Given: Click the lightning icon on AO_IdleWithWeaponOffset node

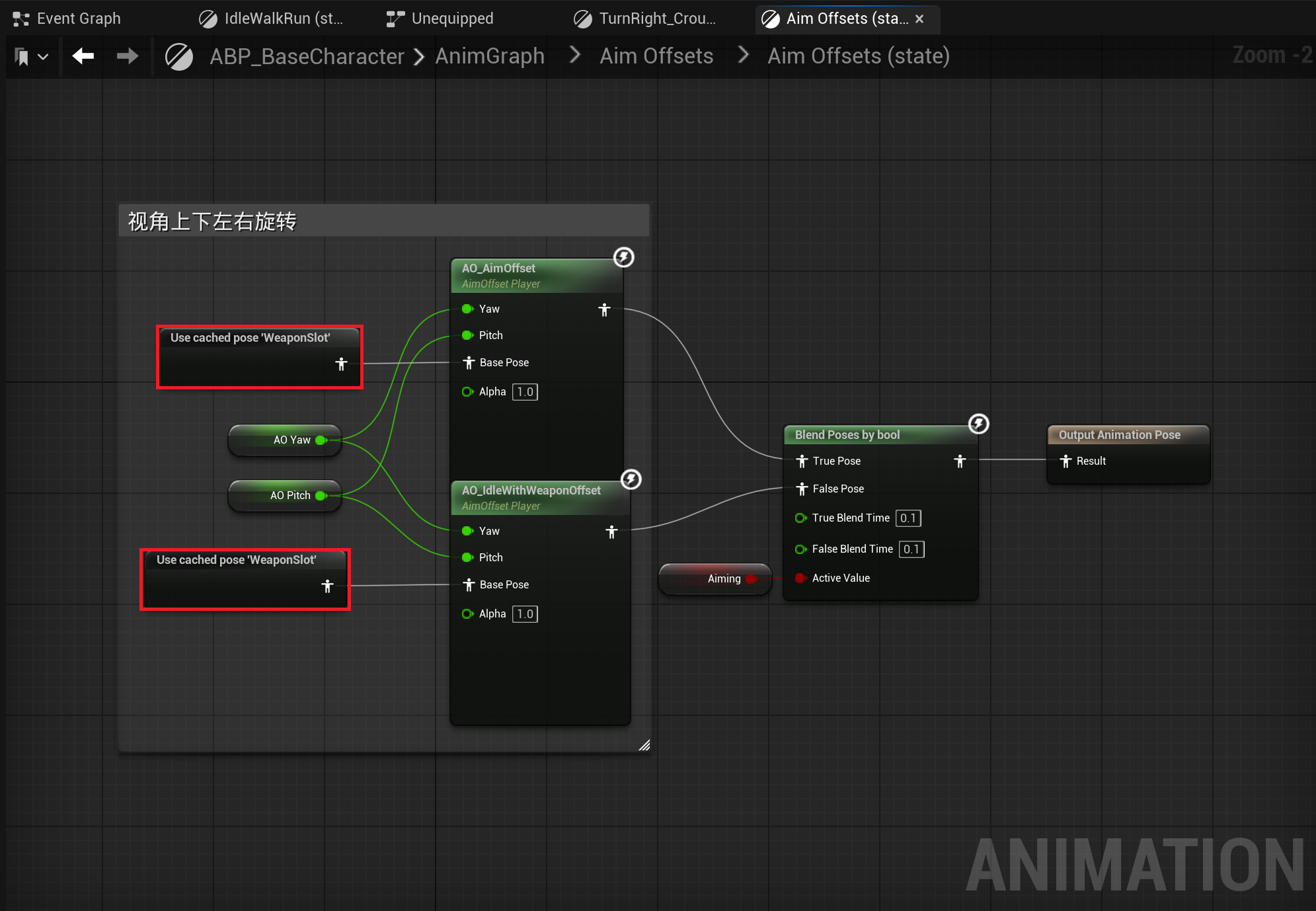Looking at the screenshot, I should click(631, 479).
